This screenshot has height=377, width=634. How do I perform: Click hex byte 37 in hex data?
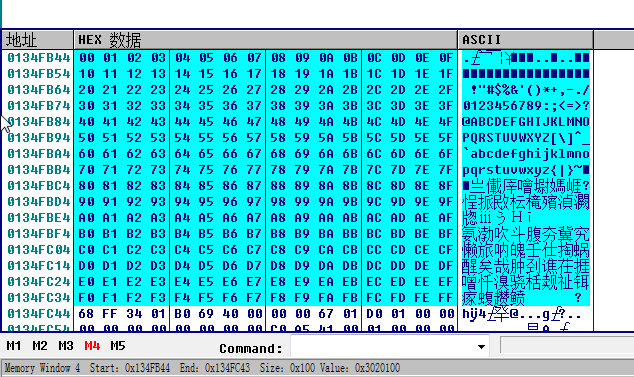pos(254,106)
